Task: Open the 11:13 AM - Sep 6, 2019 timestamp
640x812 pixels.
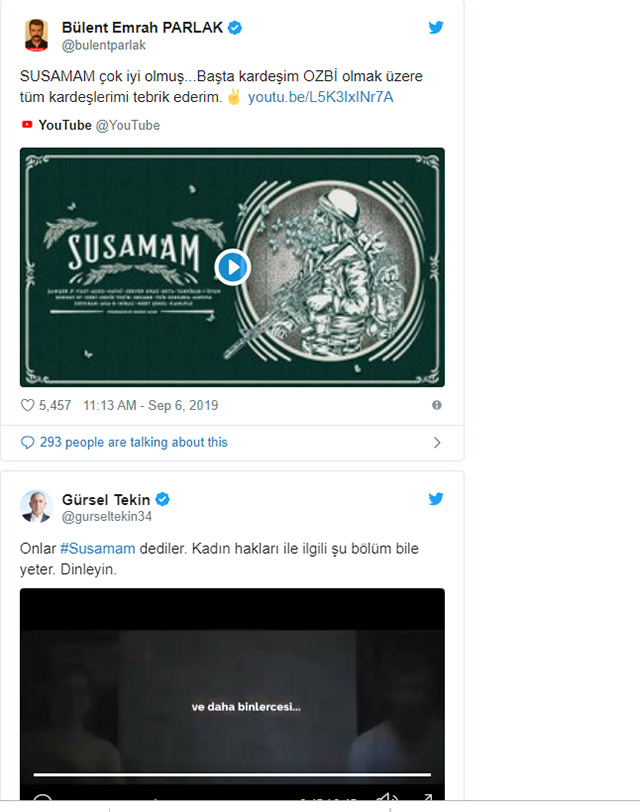Action: 164,406
